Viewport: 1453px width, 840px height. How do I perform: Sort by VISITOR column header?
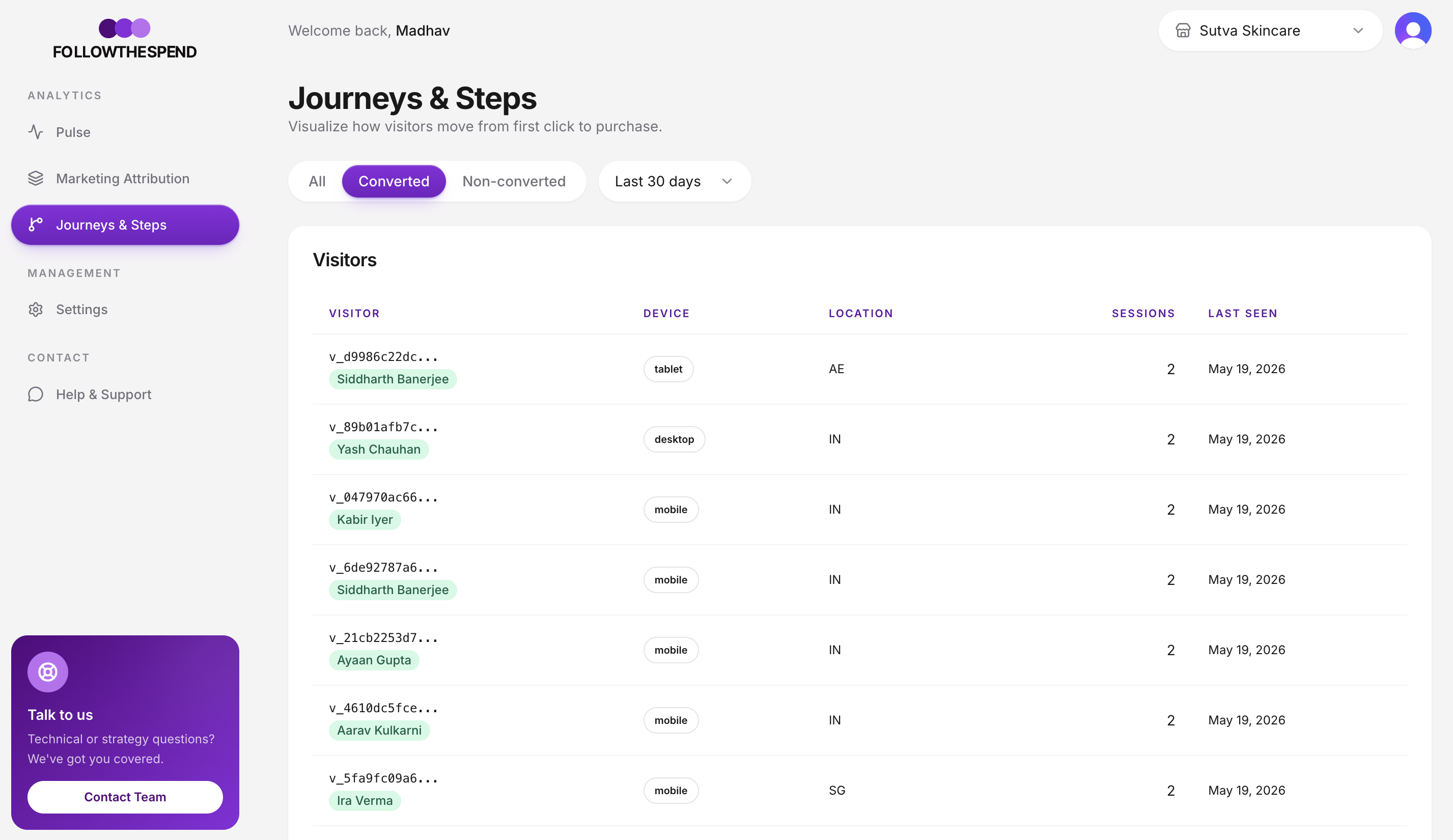(354, 313)
